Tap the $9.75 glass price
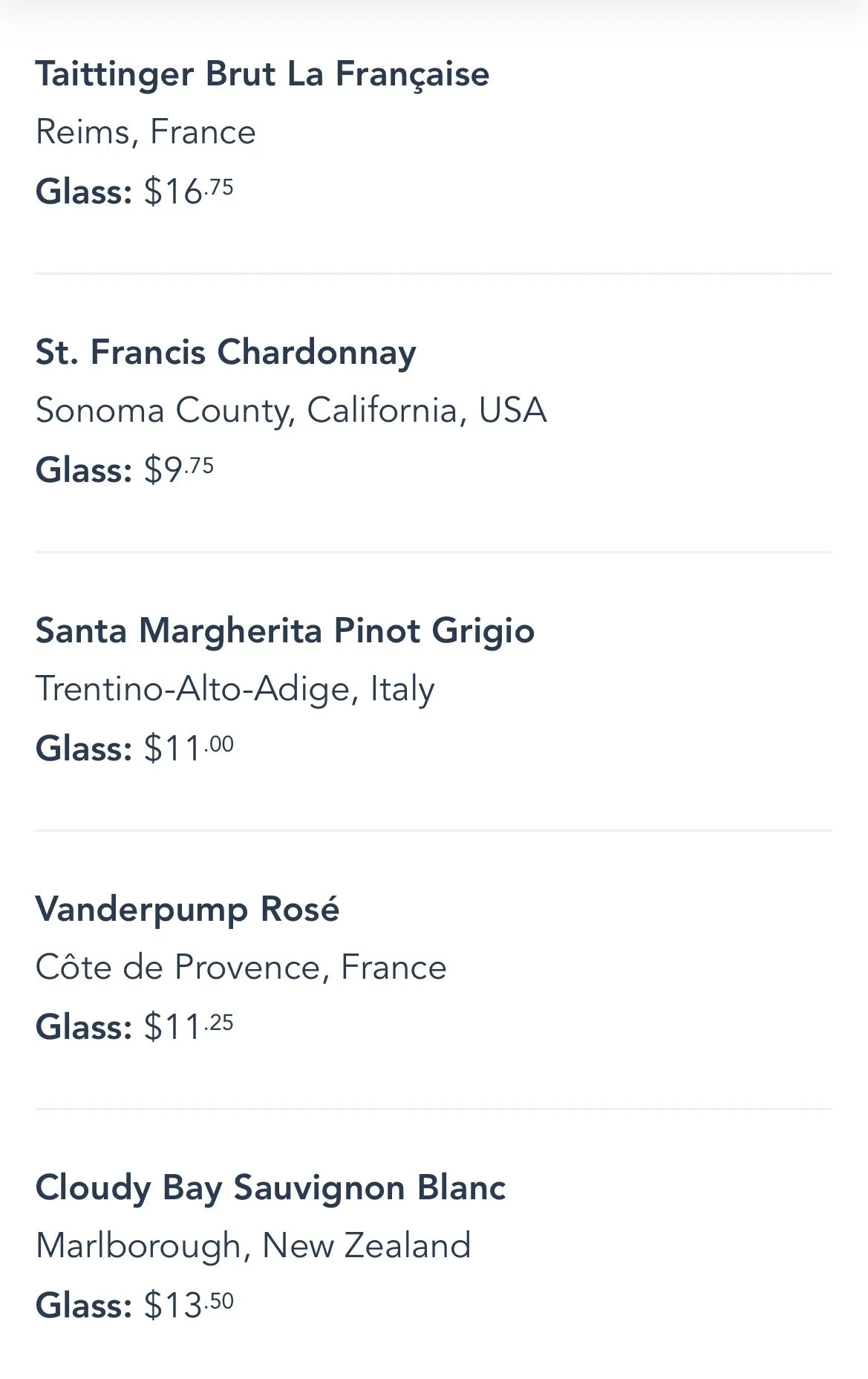 point(179,469)
